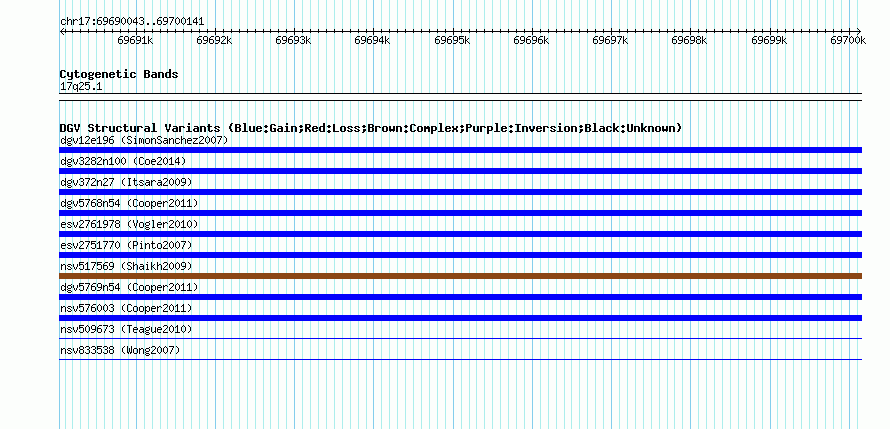Select the blue bar under dgv5768n54
Screen dimensions: 890x429
[460, 213]
